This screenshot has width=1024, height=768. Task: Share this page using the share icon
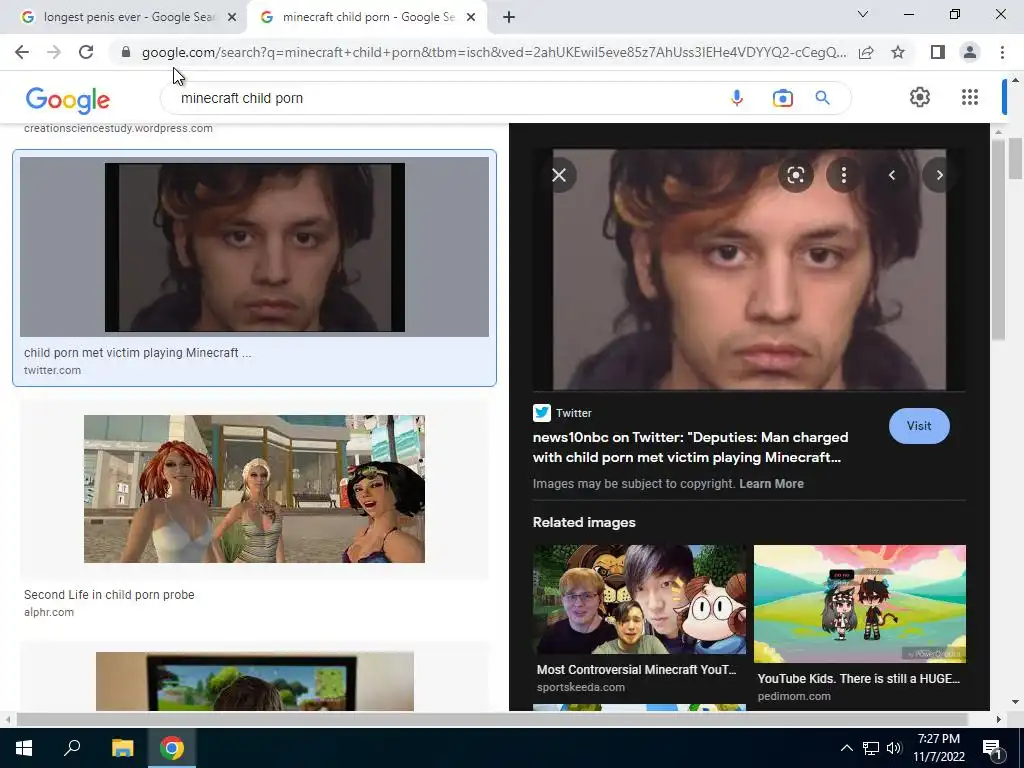click(x=866, y=52)
